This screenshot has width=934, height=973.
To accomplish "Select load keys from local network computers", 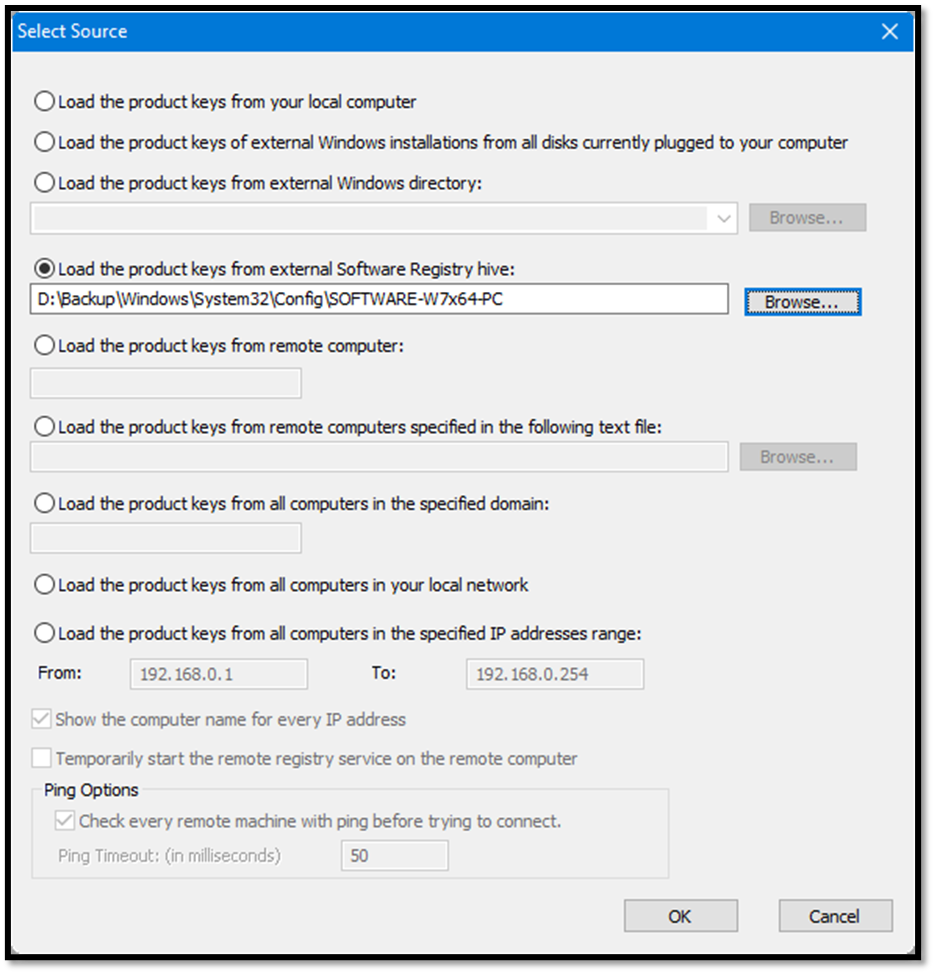I will pos(44,585).
